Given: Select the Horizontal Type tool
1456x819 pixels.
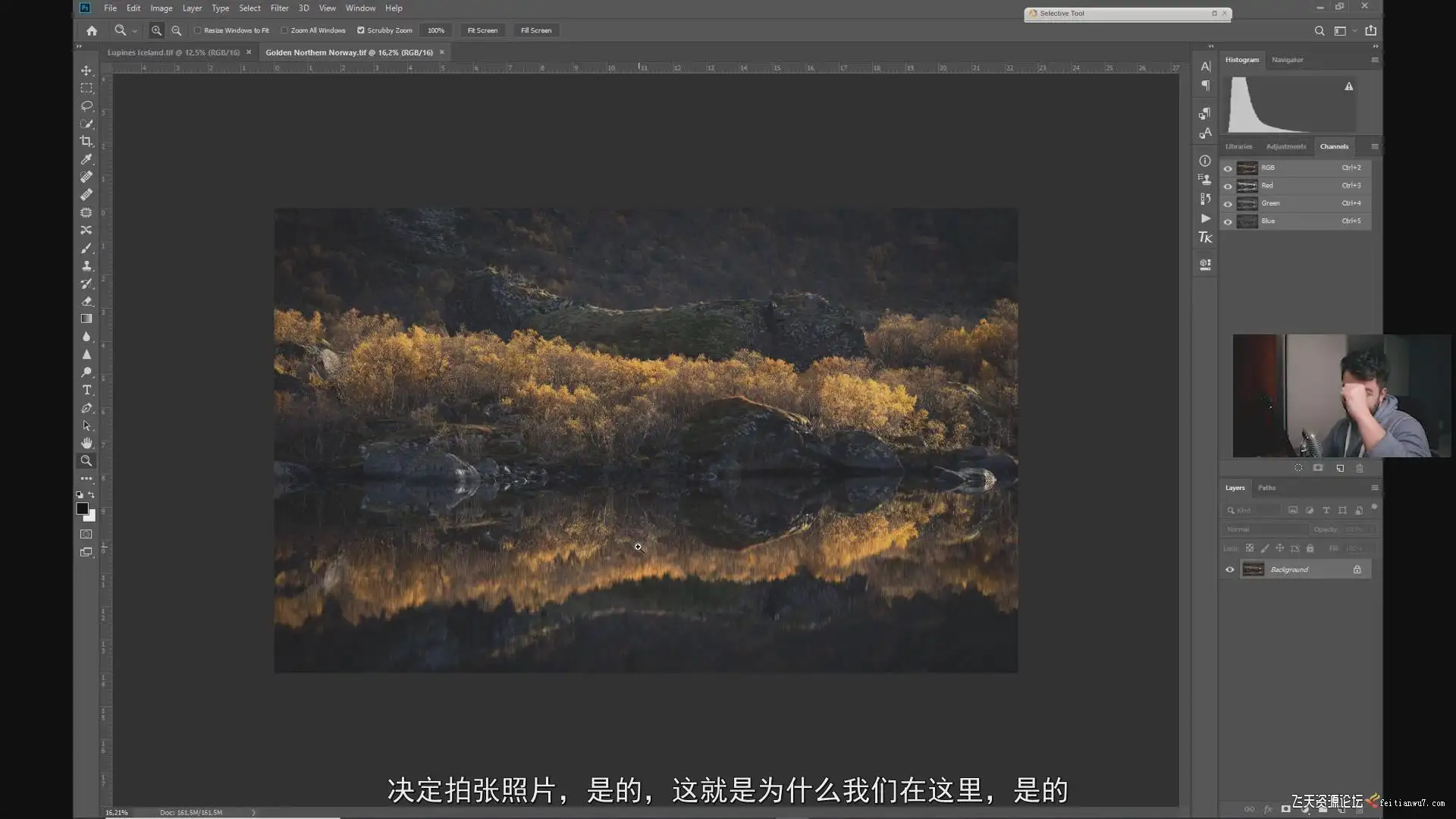Looking at the screenshot, I should (x=86, y=390).
